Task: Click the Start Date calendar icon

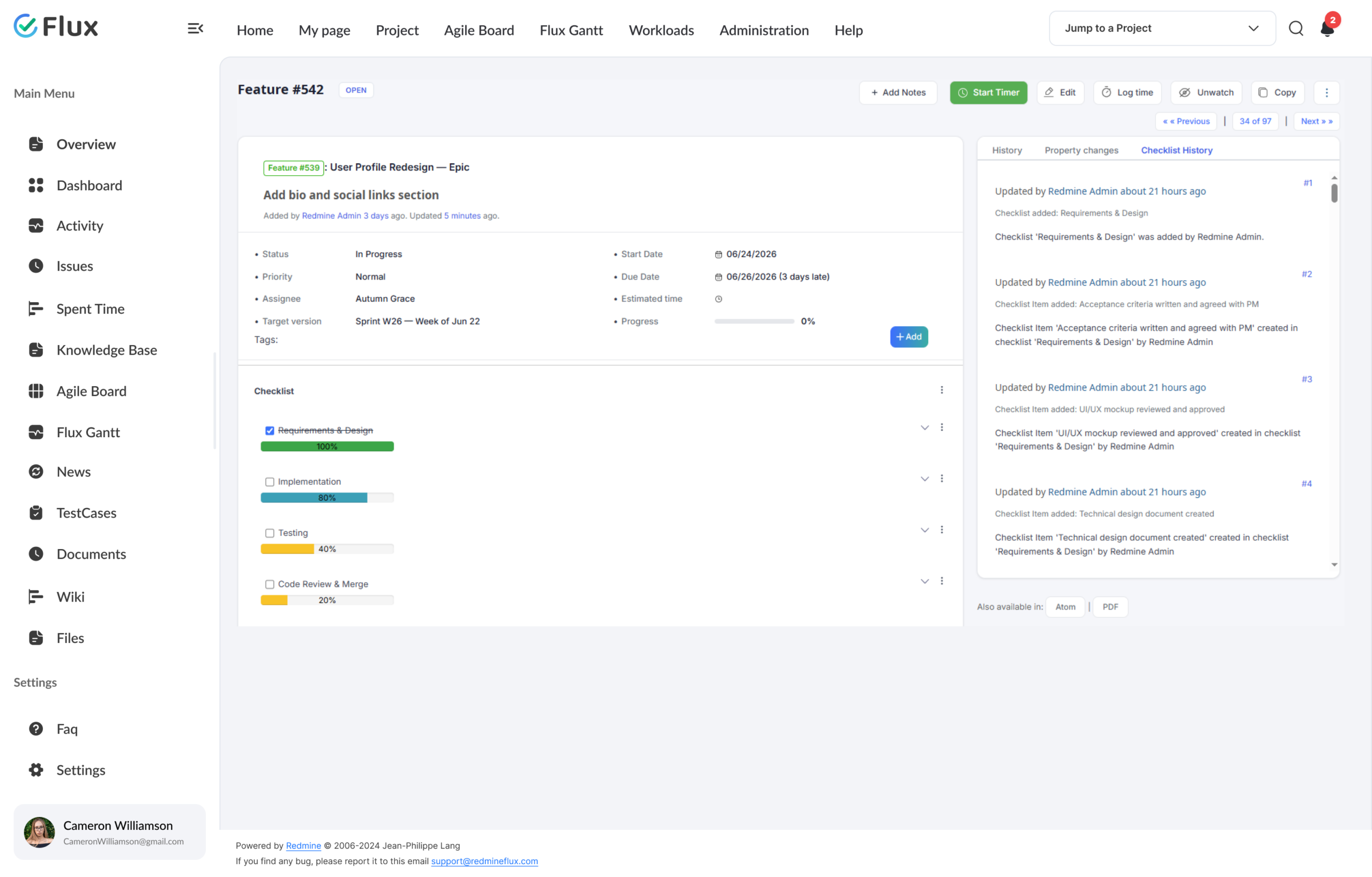Action: coord(719,254)
